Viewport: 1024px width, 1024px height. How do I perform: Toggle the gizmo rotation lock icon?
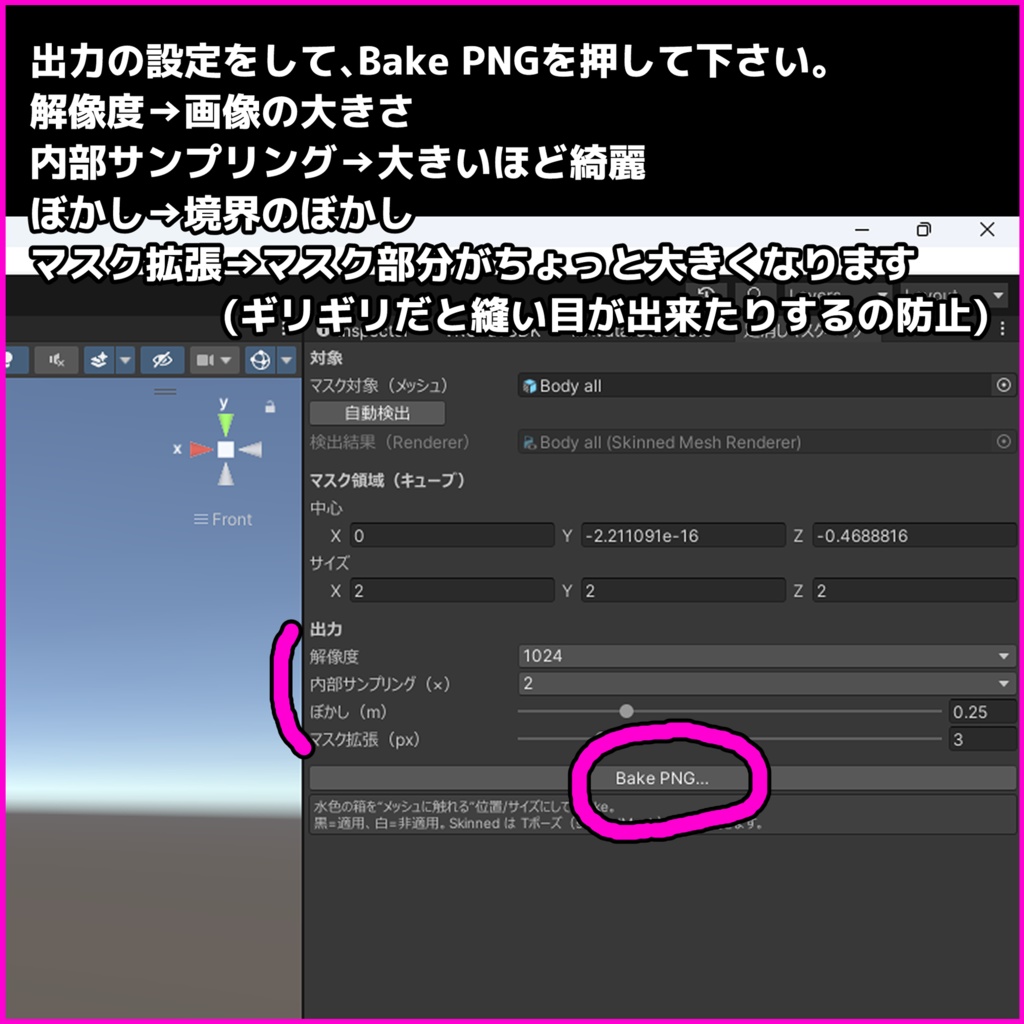pos(270,407)
